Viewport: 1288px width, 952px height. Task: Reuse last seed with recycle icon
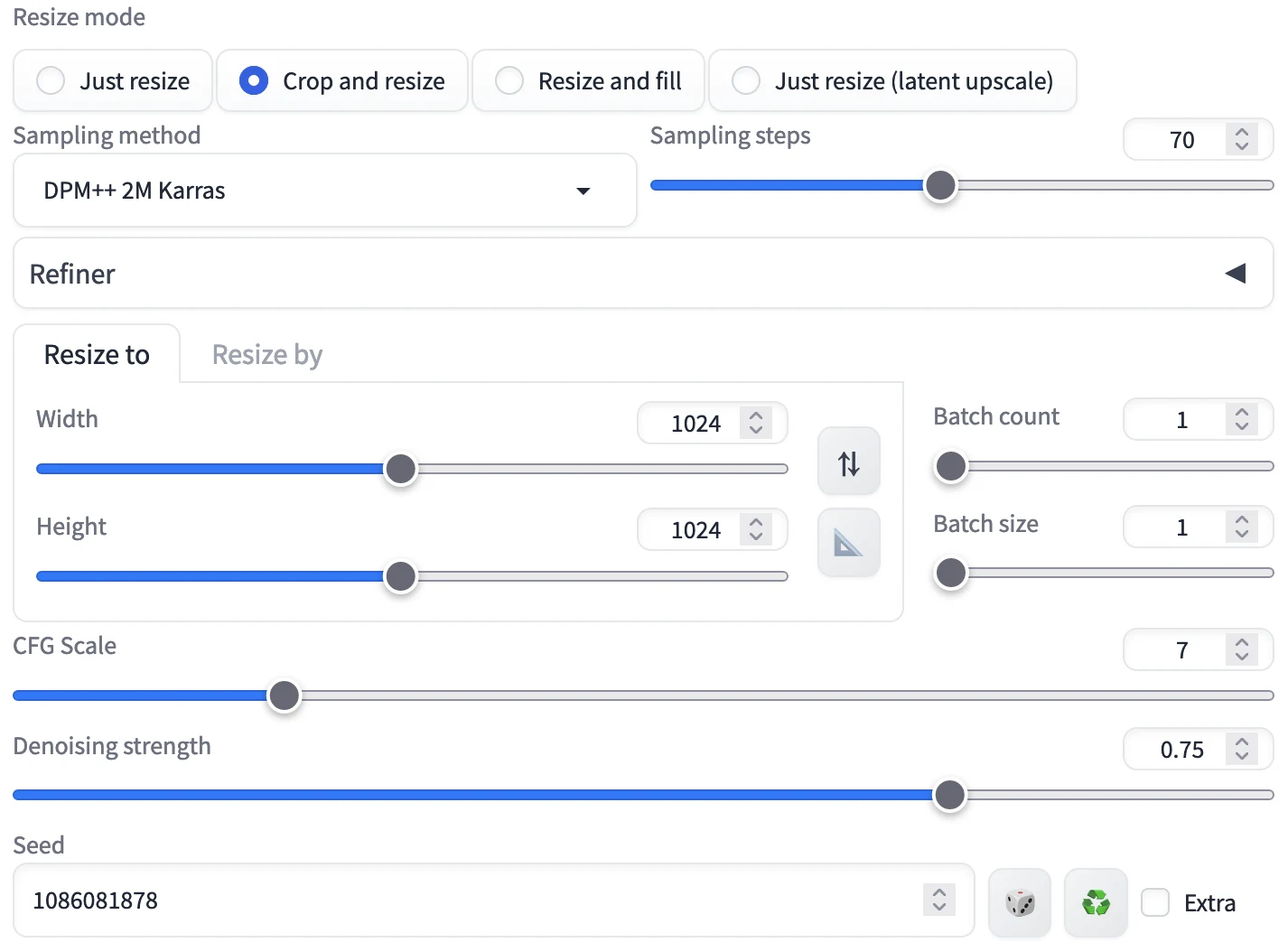click(1096, 901)
